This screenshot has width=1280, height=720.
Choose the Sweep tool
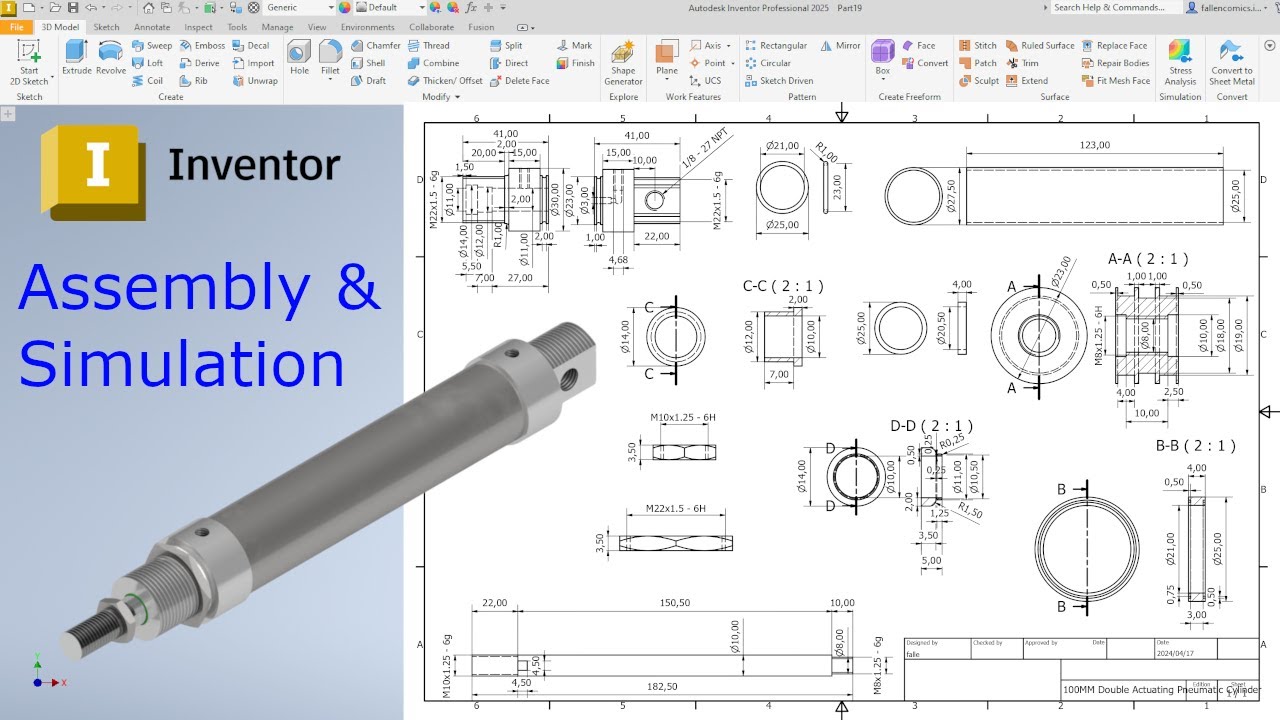[152, 45]
